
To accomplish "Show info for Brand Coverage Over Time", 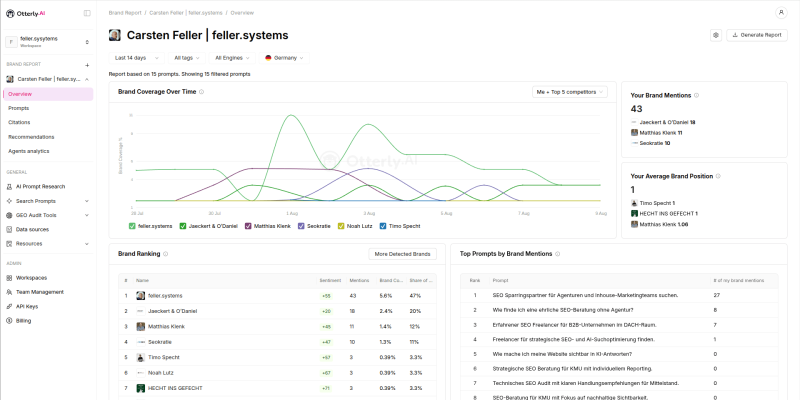I will point(202,92).
